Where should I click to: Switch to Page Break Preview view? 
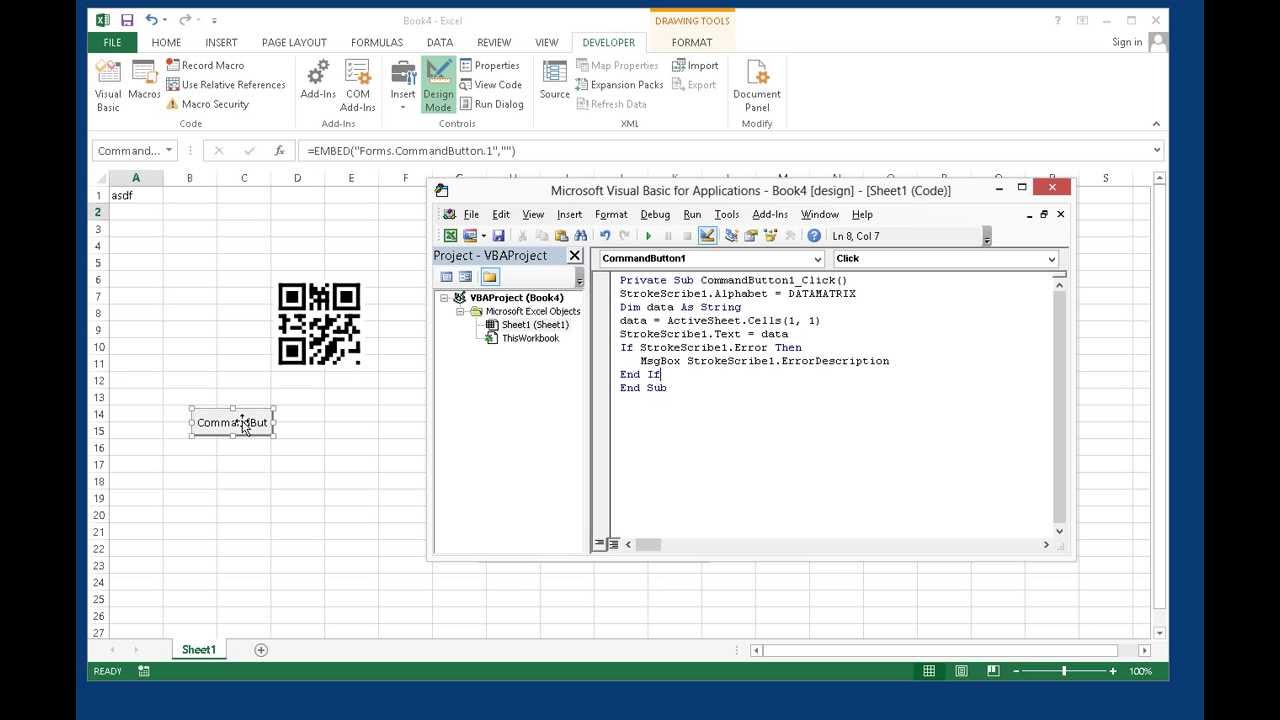point(993,671)
